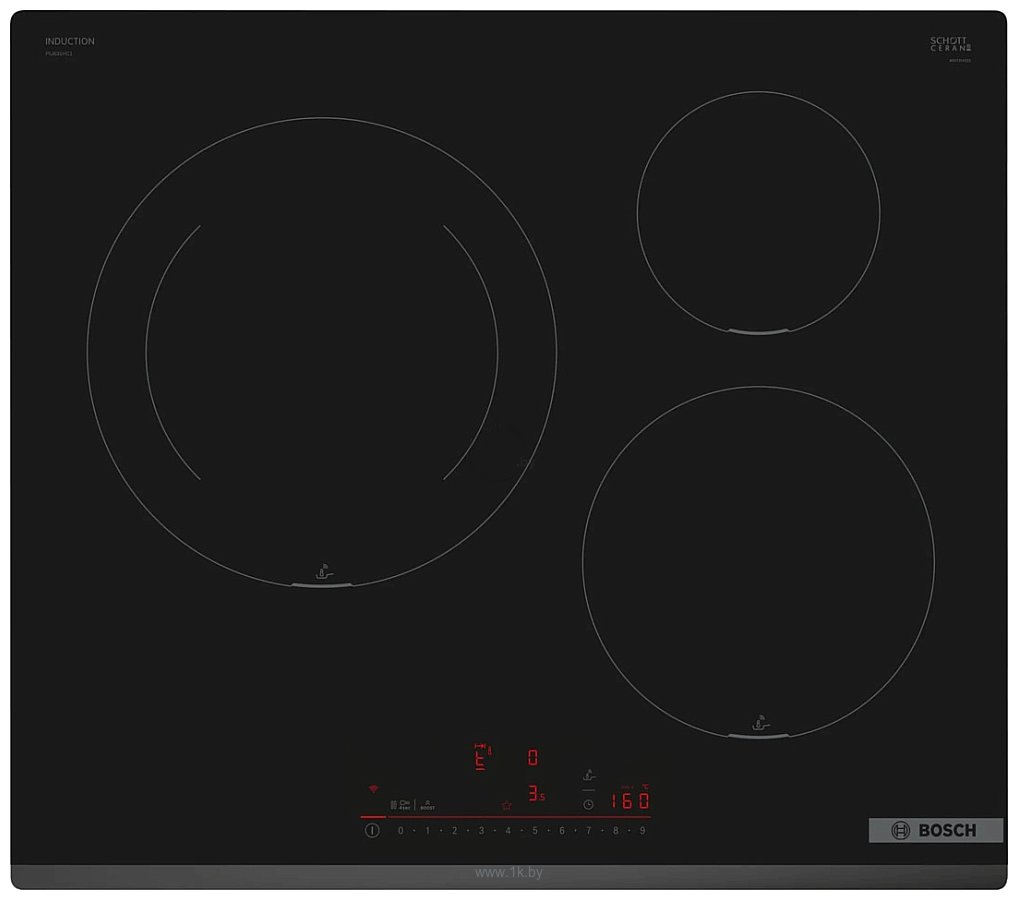Set power level 7 on the slider
Viewport: 1018px width, 900px height.
pyautogui.click(x=589, y=831)
